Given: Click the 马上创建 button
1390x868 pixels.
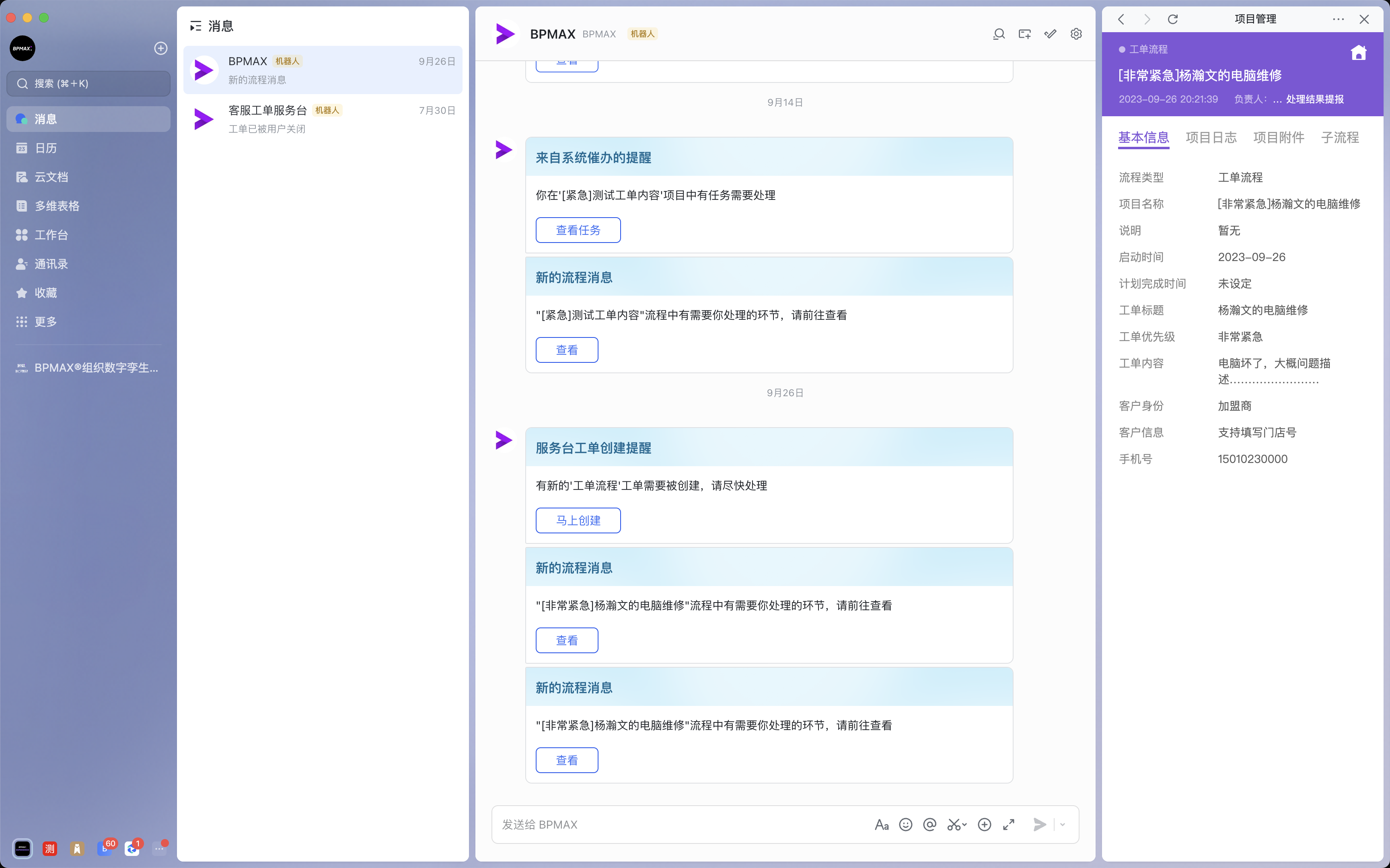Looking at the screenshot, I should coord(578,520).
